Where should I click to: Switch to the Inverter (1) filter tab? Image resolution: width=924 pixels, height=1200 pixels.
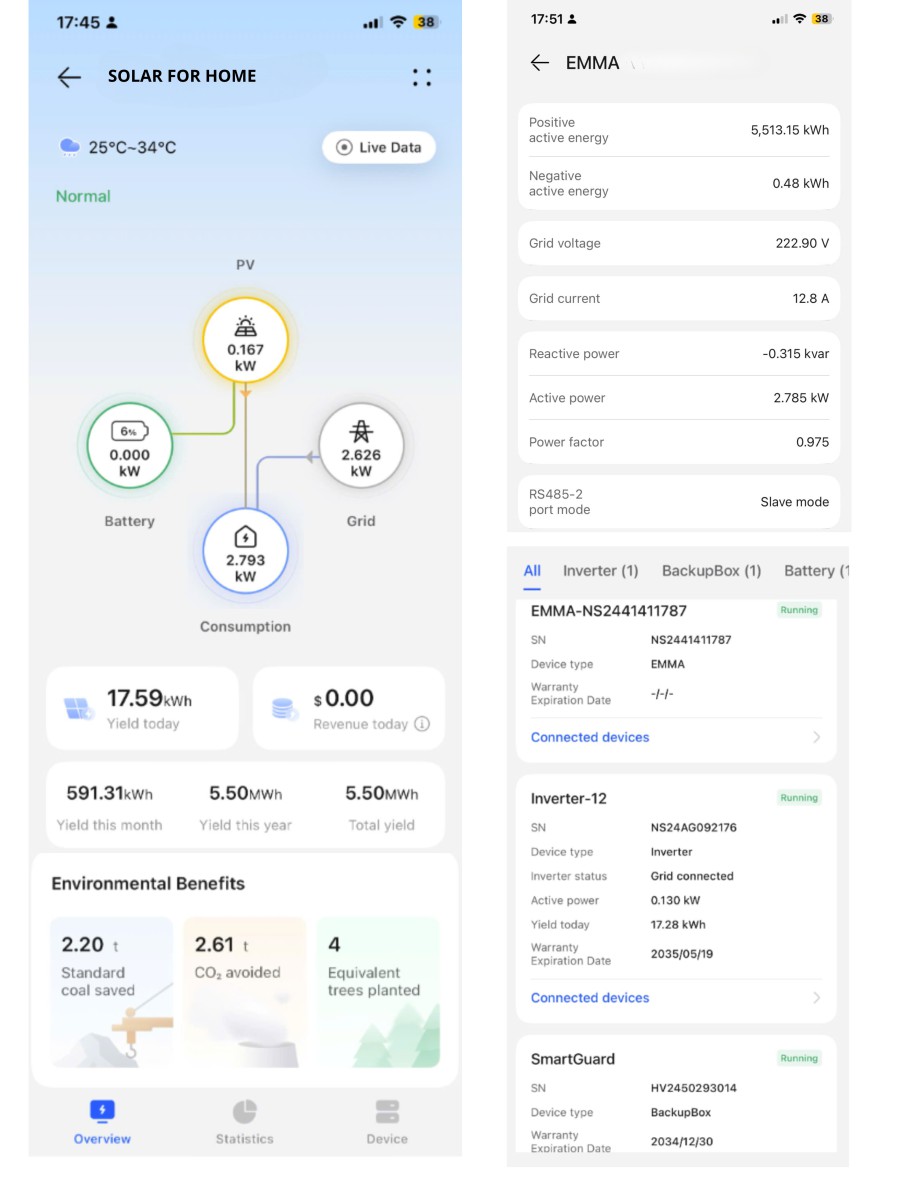600,571
